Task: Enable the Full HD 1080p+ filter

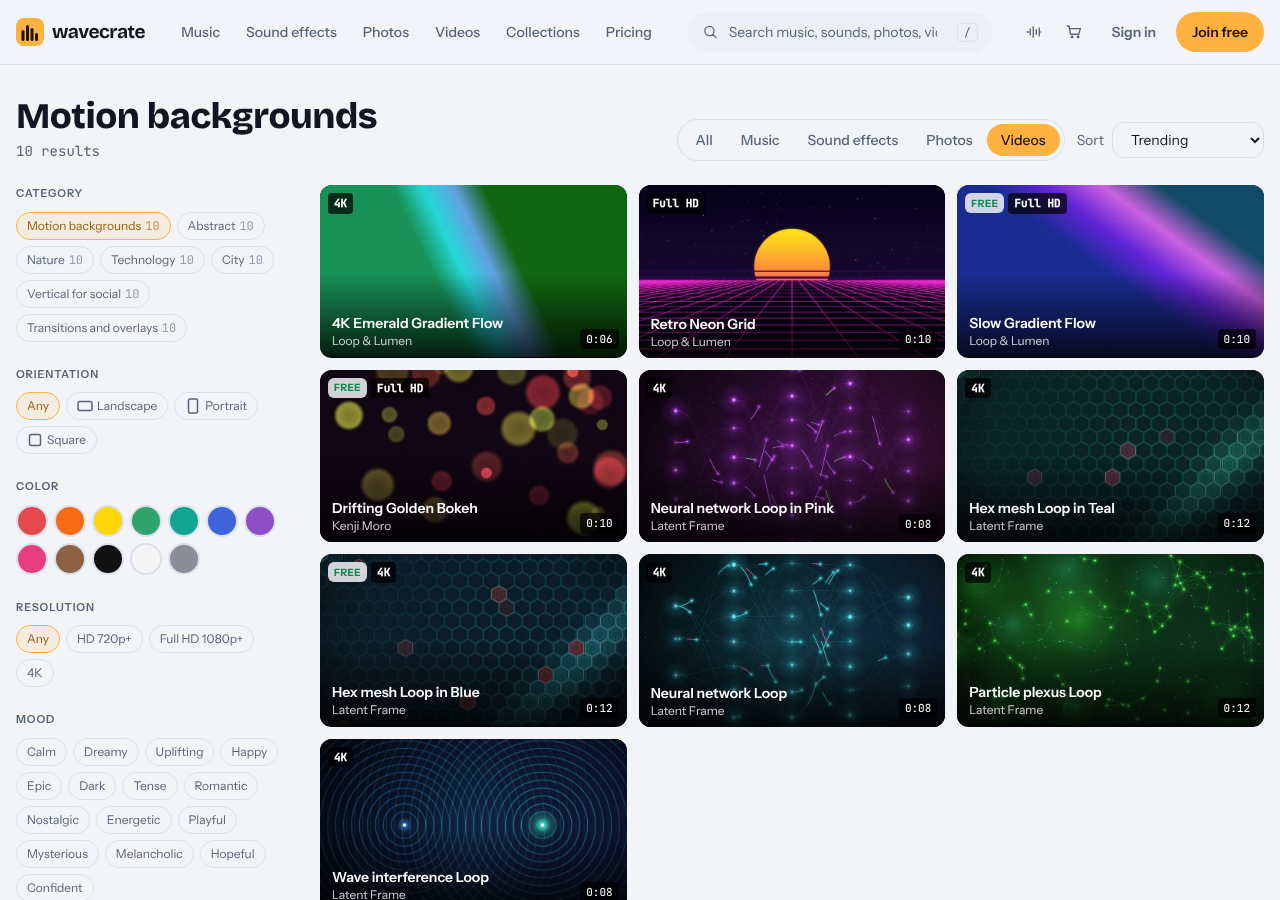Action: [201, 639]
